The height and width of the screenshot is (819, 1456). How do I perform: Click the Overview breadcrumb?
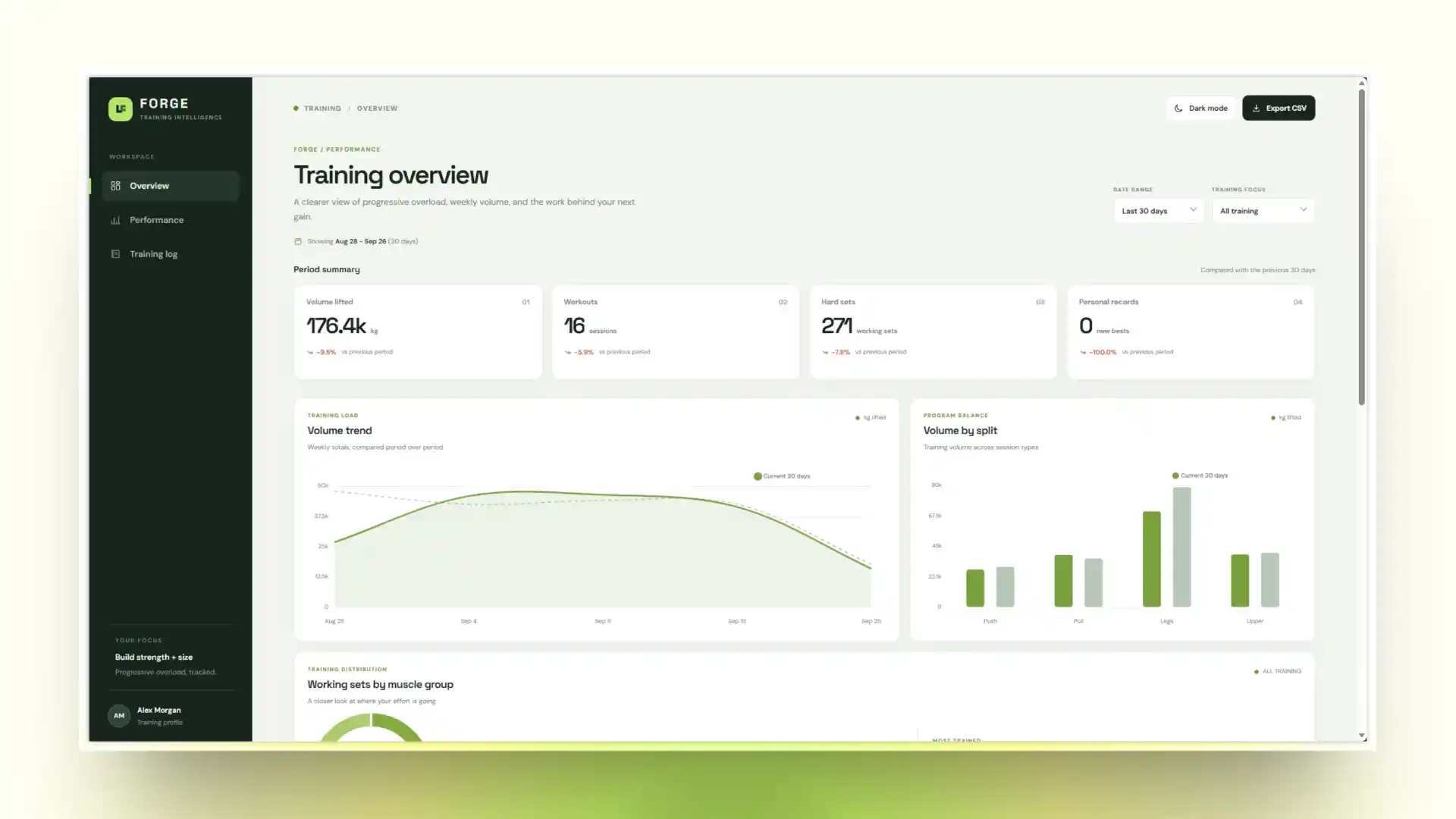tap(377, 108)
